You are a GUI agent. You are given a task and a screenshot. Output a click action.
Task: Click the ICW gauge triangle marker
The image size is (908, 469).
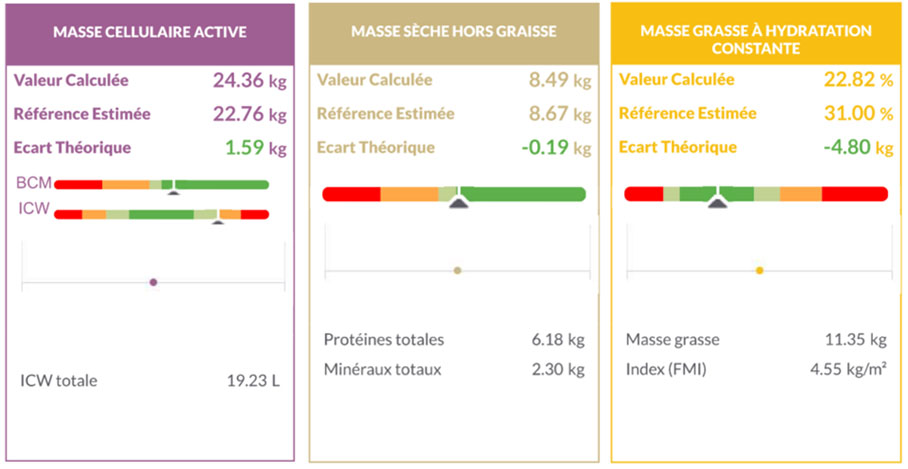[x=218, y=220]
